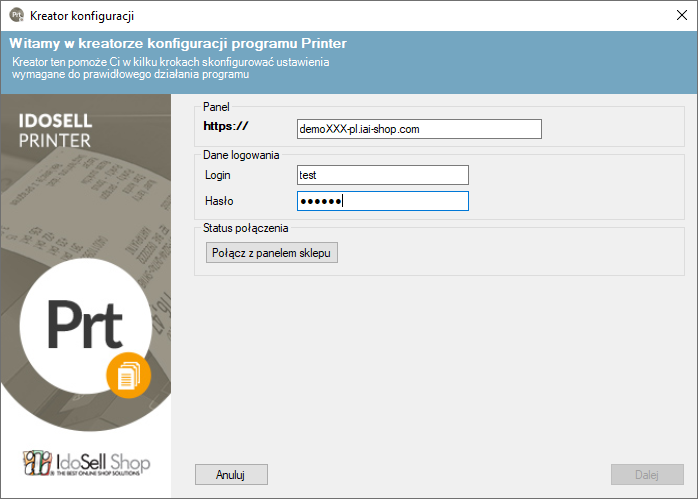The image size is (698, 499).
Task: Click into the Login text field
Action: pos(382,175)
